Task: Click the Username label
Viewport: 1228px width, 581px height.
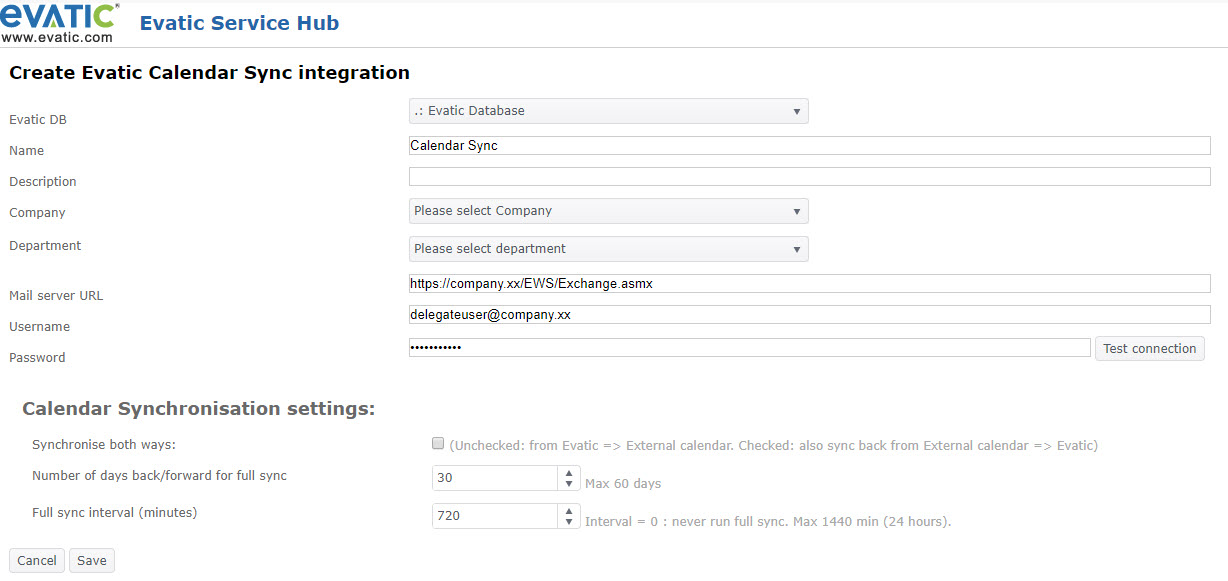Action: (39, 327)
